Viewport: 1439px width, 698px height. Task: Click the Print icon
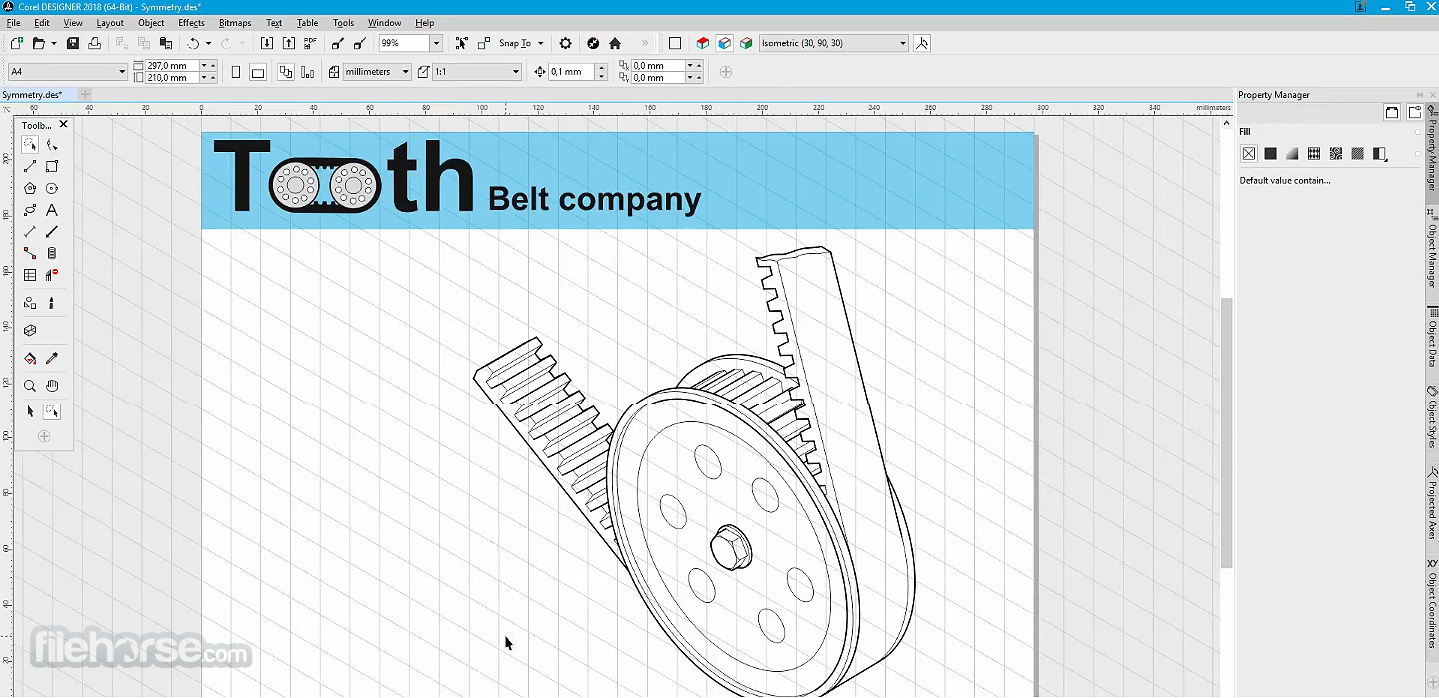94,43
